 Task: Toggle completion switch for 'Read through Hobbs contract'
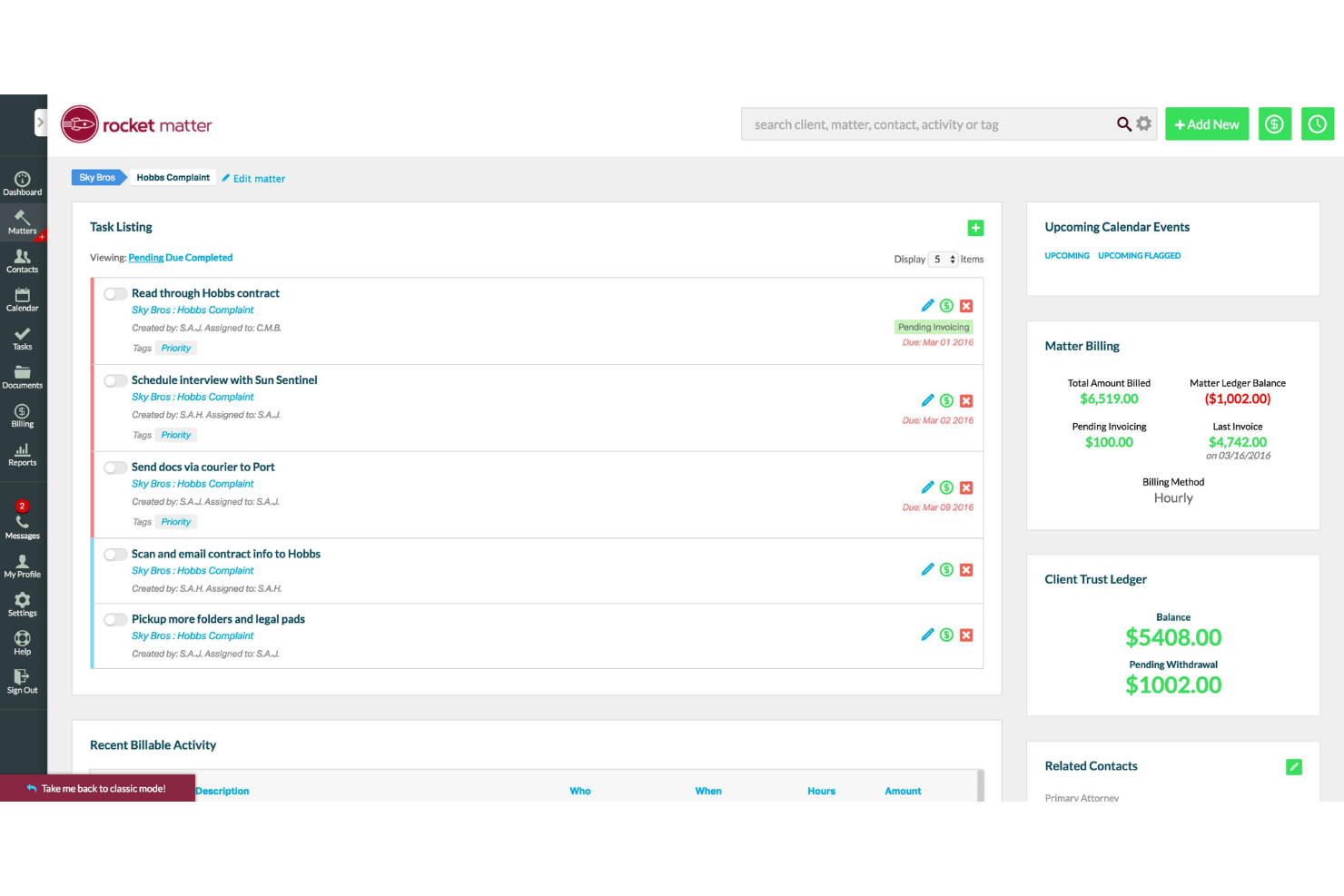(x=115, y=293)
